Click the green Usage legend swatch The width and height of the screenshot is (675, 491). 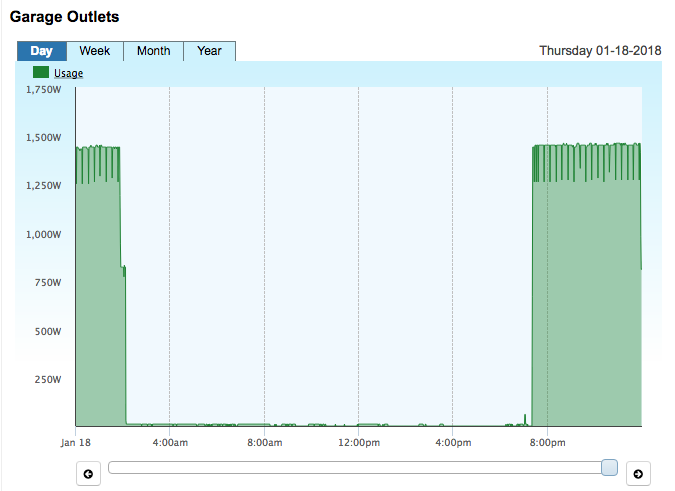click(x=41, y=72)
